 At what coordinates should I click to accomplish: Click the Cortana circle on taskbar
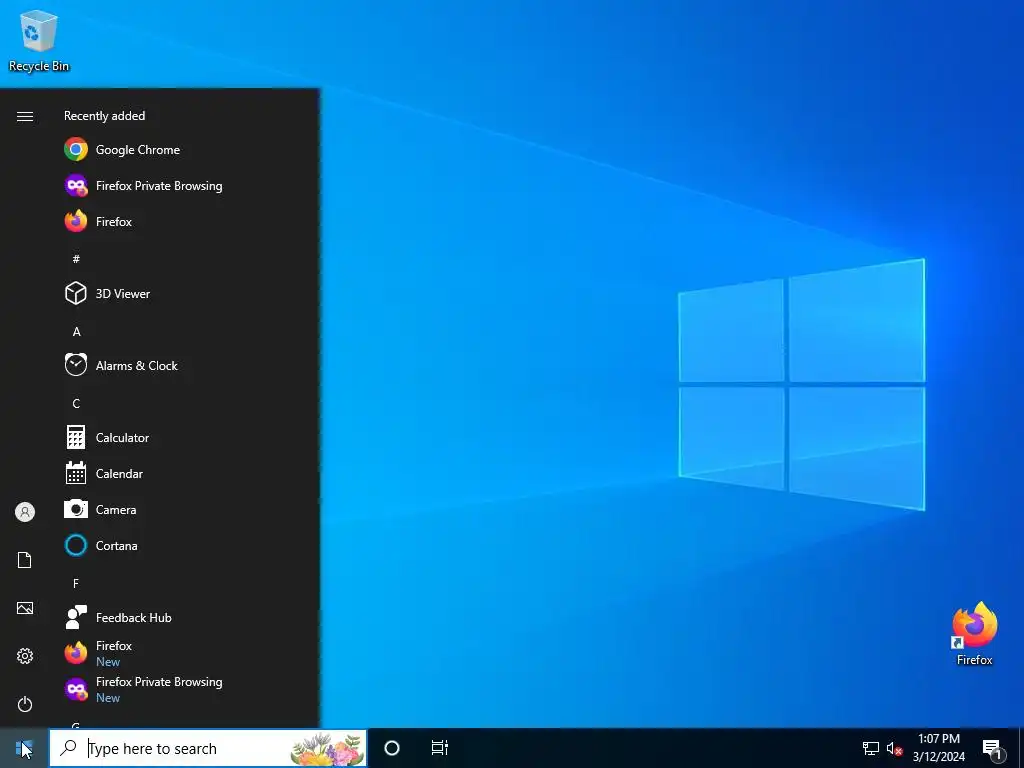[x=392, y=748]
